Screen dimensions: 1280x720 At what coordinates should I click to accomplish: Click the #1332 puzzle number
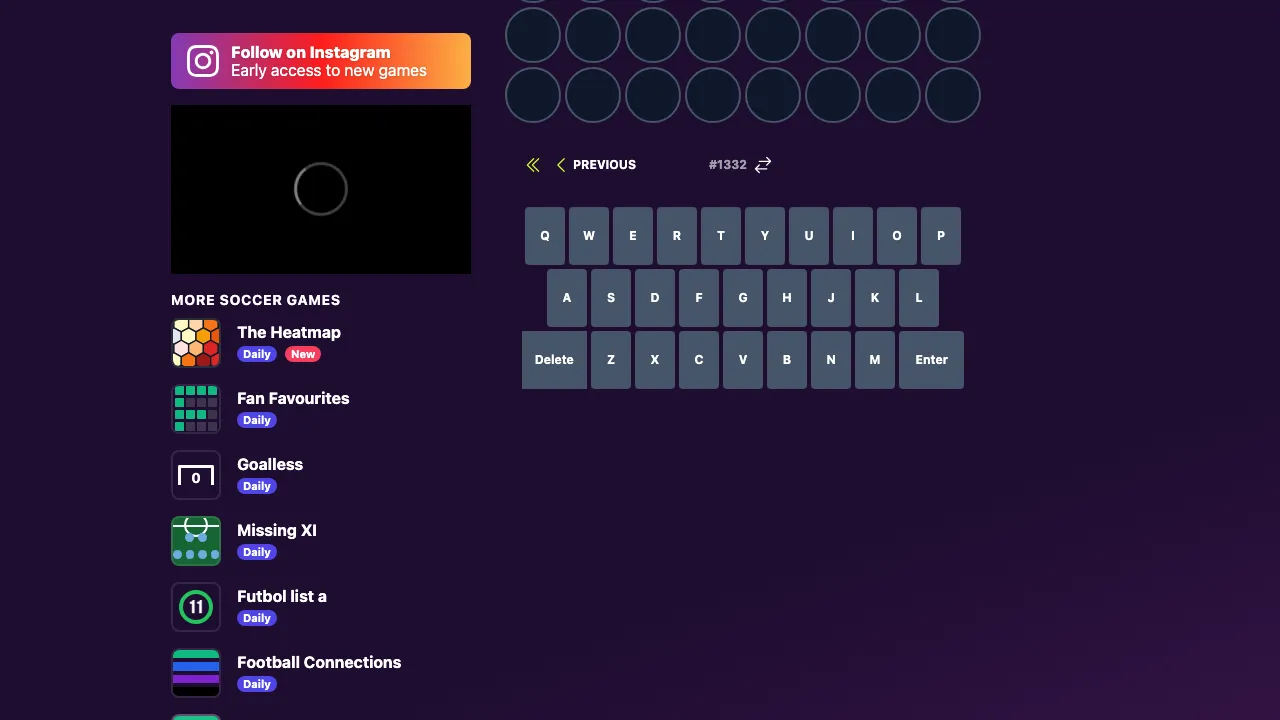click(728, 165)
